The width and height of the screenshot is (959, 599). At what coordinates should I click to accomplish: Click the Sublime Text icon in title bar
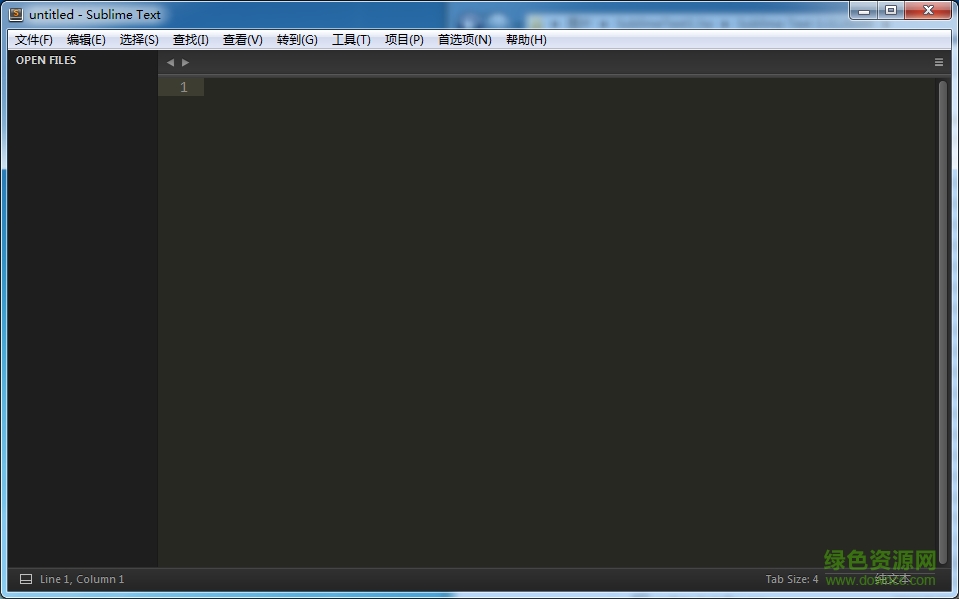(x=15, y=13)
